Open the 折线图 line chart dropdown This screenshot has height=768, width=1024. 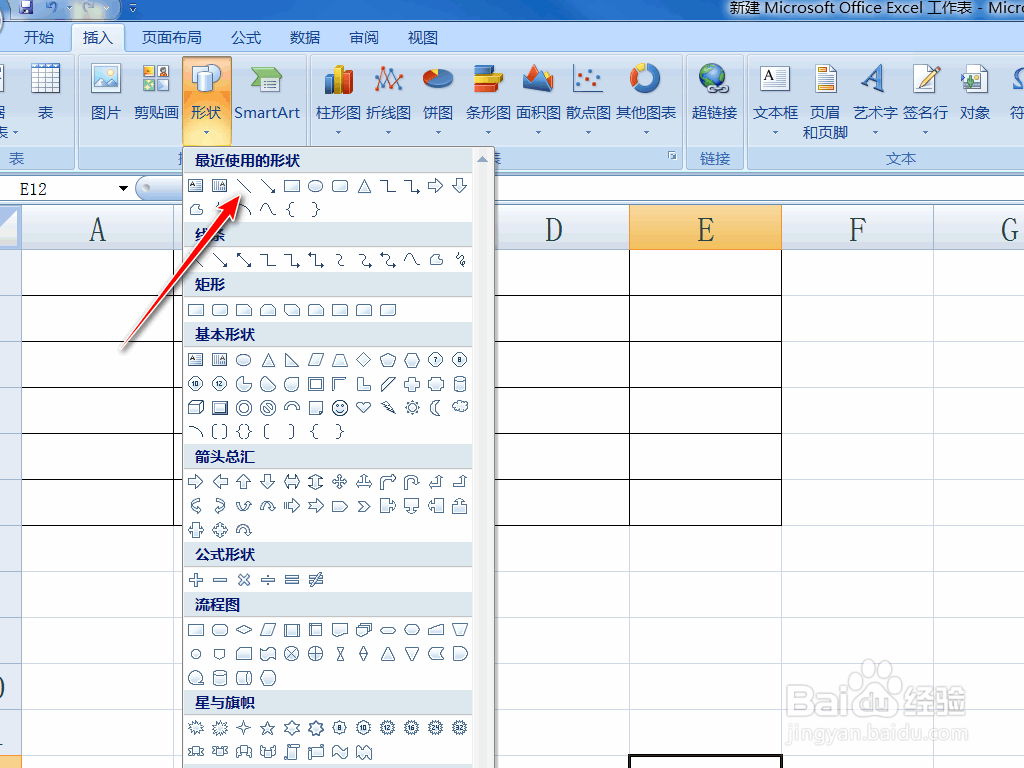(x=389, y=98)
